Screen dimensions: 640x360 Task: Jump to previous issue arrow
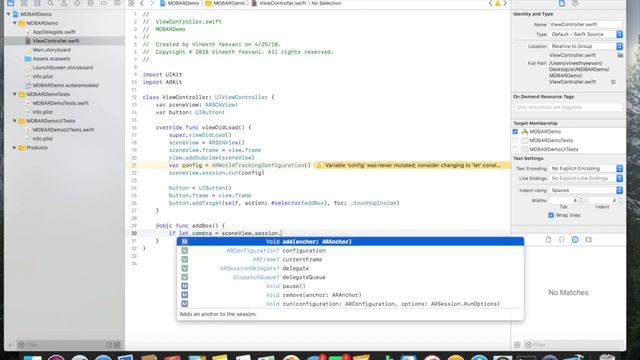click(x=490, y=3)
